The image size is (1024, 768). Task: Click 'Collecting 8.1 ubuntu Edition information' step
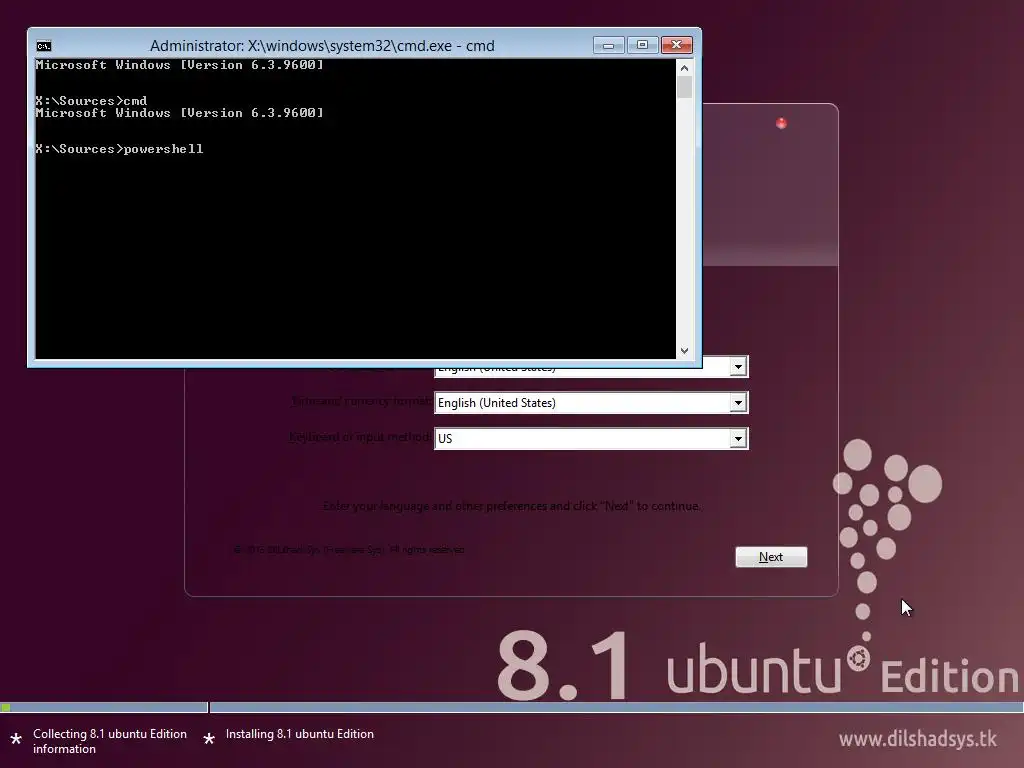[x=110, y=741]
